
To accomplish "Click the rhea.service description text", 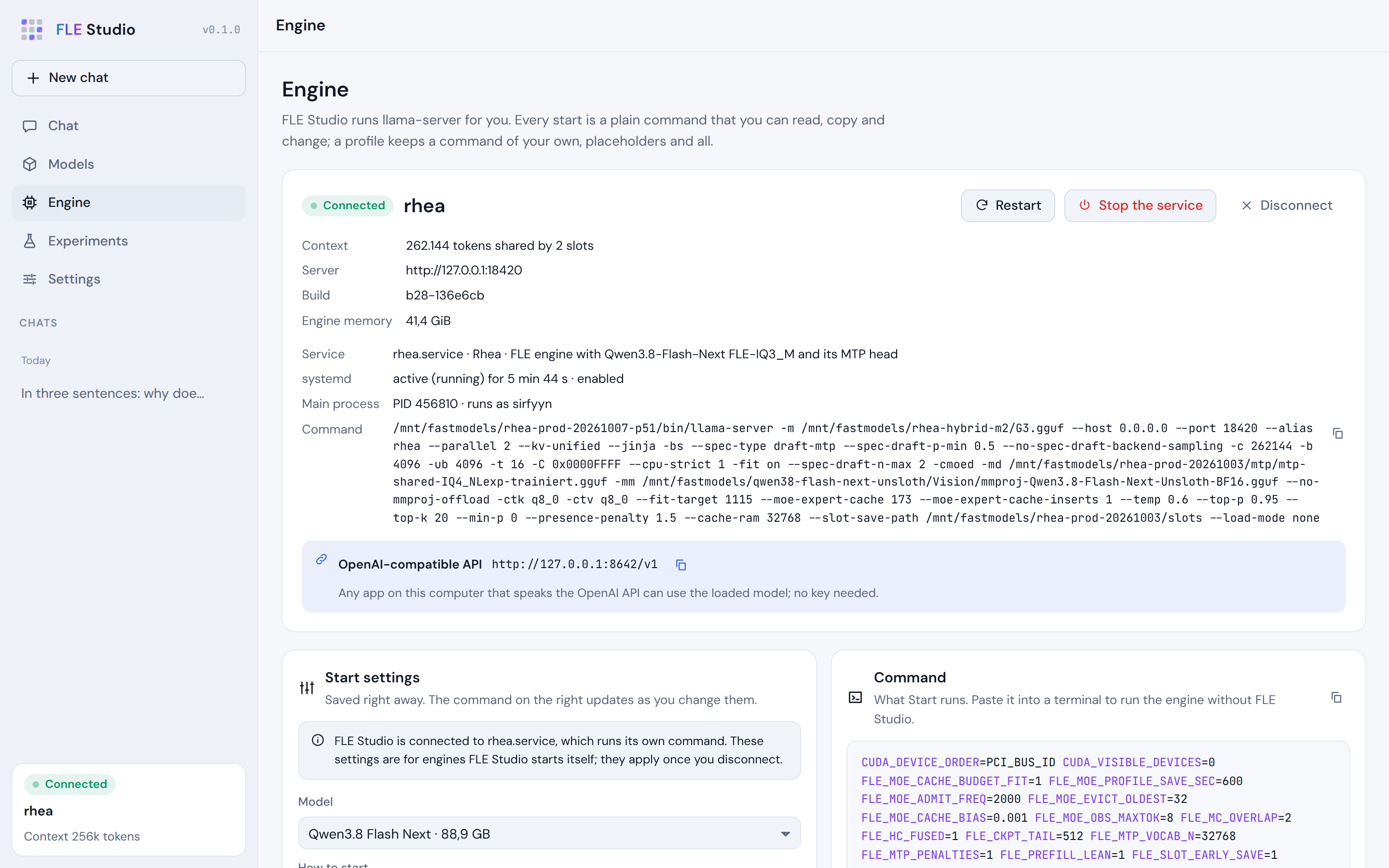I will [x=645, y=354].
